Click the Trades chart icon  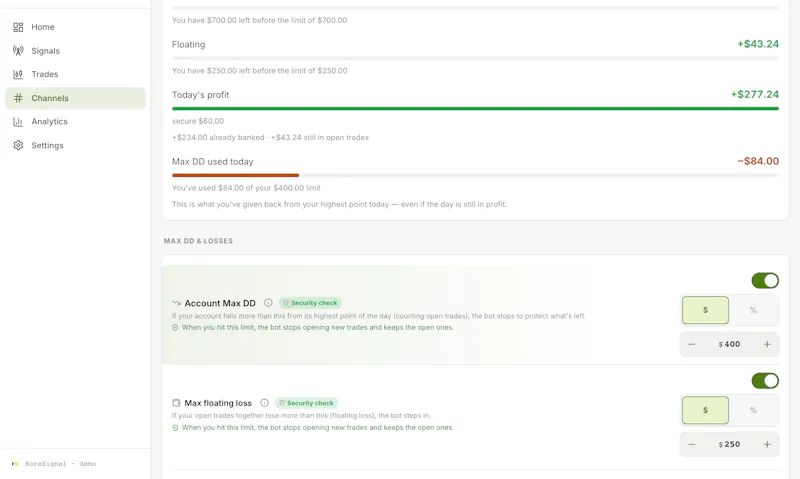point(18,74)
